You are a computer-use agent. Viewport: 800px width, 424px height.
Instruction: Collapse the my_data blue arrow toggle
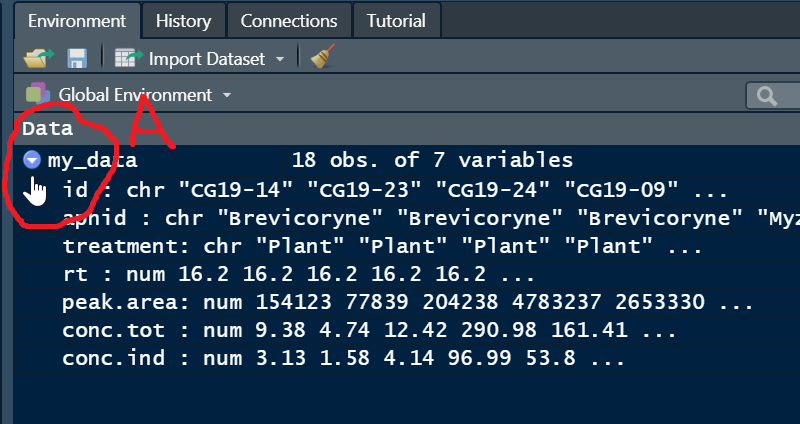(x=32, y=160)
